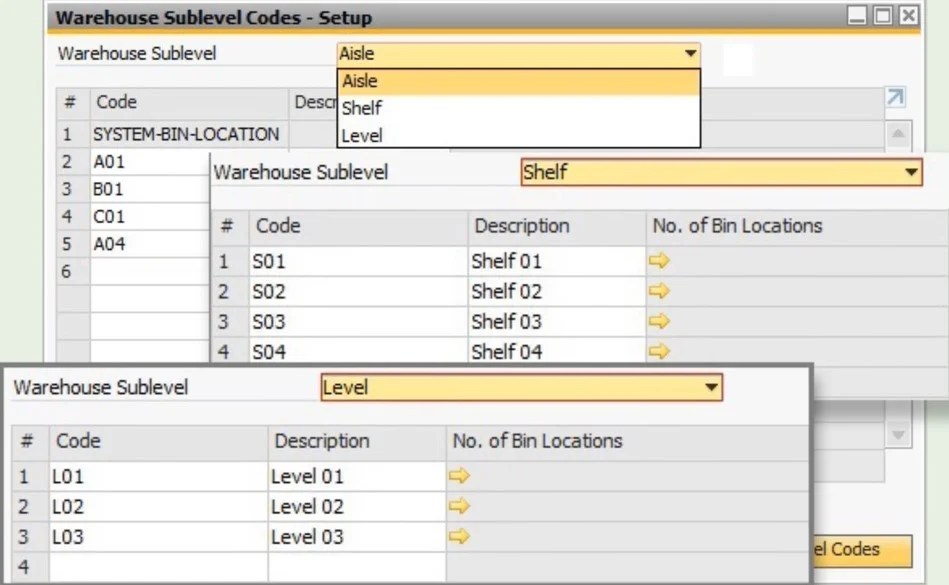
Task: Open the Warehouse Sublevel dropdown showing Shelf
Action: pos(911,171)
